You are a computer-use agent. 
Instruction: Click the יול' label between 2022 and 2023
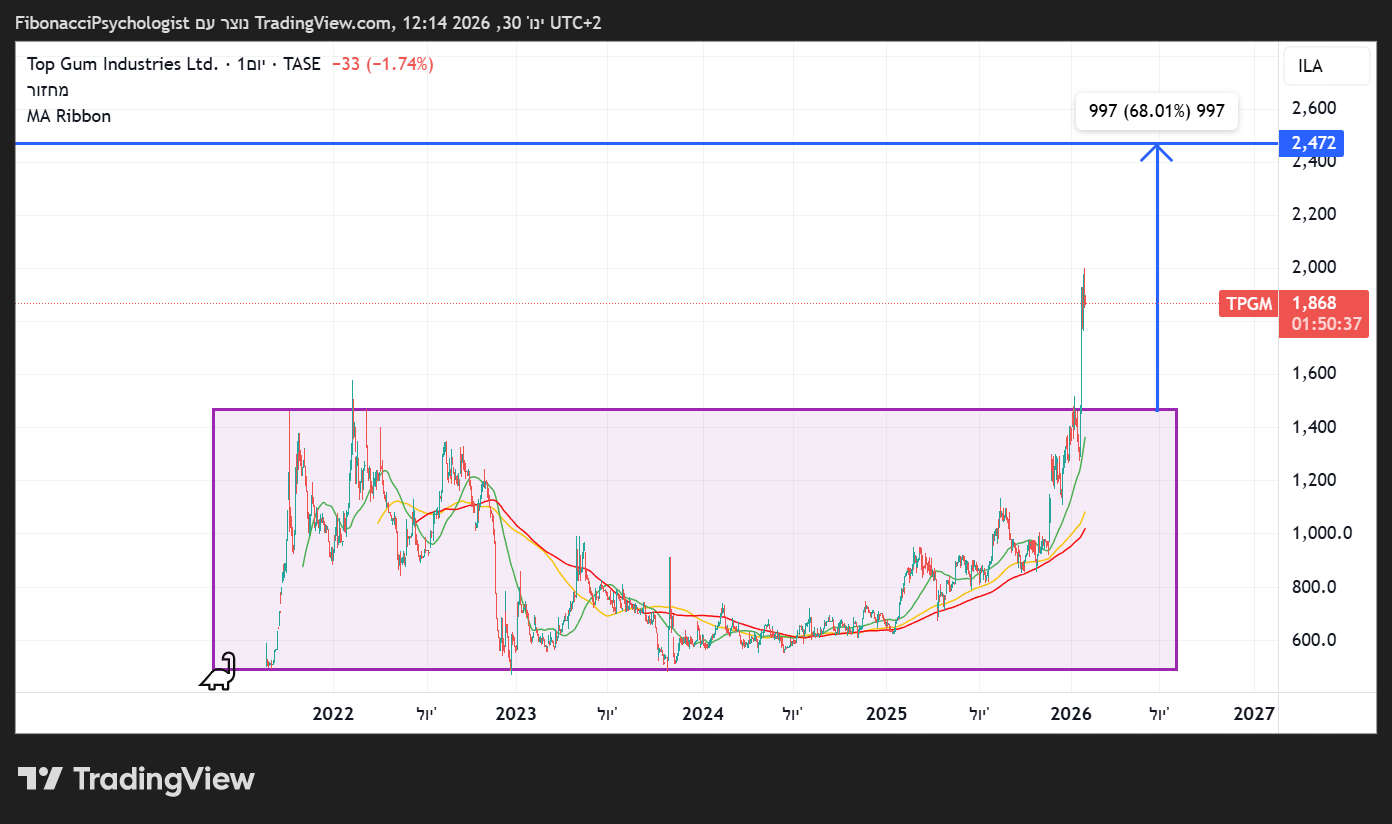click(x=428, y=714)
